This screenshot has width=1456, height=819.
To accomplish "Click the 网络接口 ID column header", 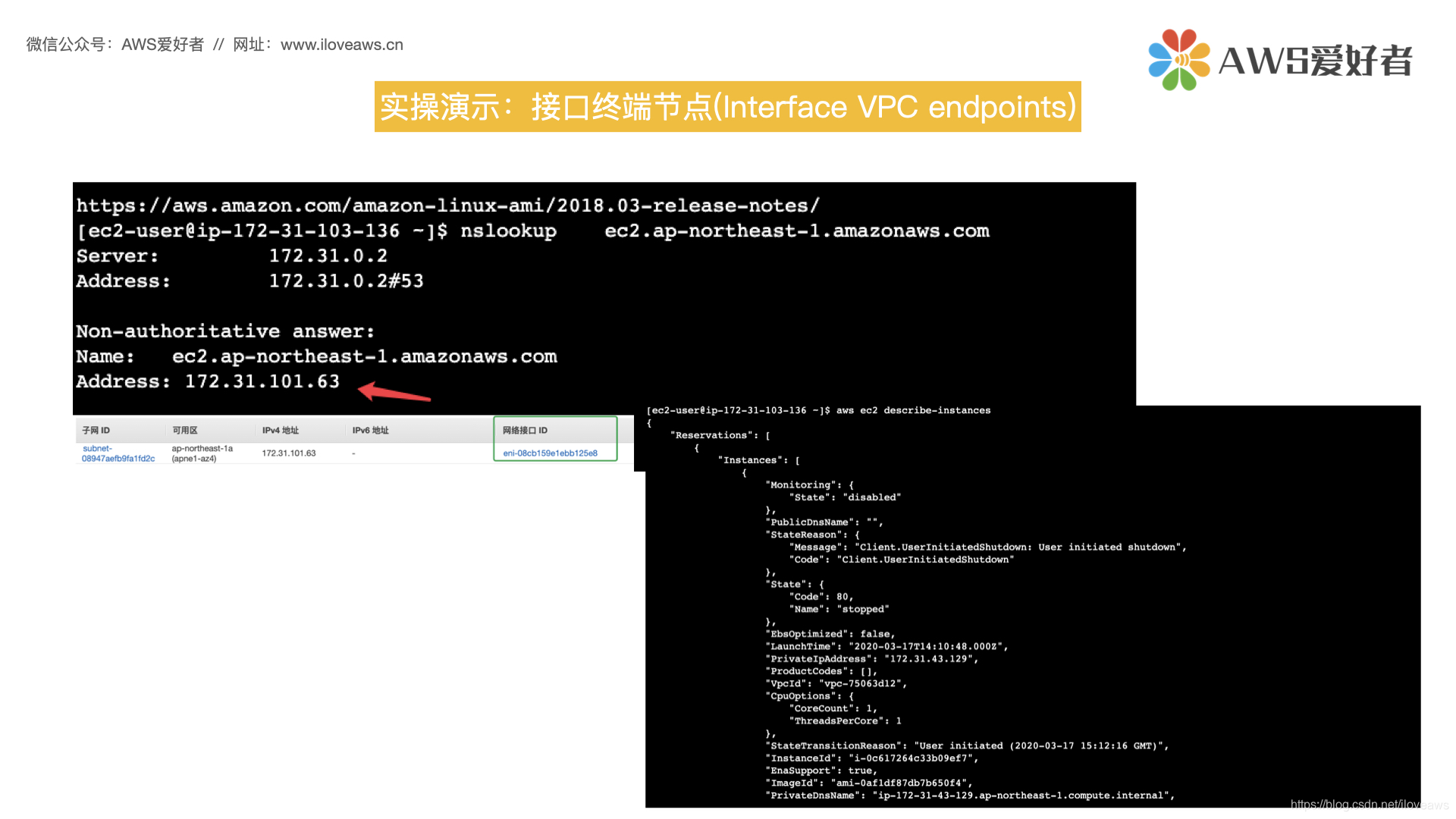I will coord(525,430).
